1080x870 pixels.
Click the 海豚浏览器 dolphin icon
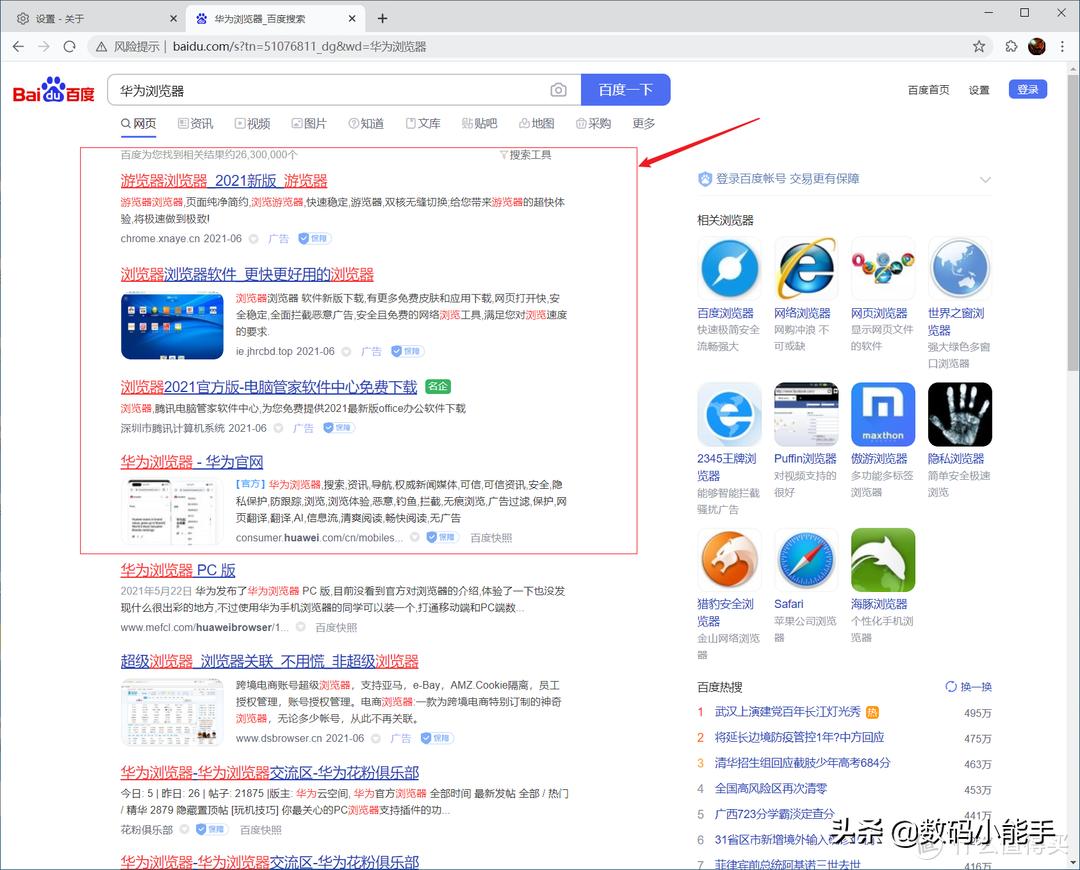point(882,560)
